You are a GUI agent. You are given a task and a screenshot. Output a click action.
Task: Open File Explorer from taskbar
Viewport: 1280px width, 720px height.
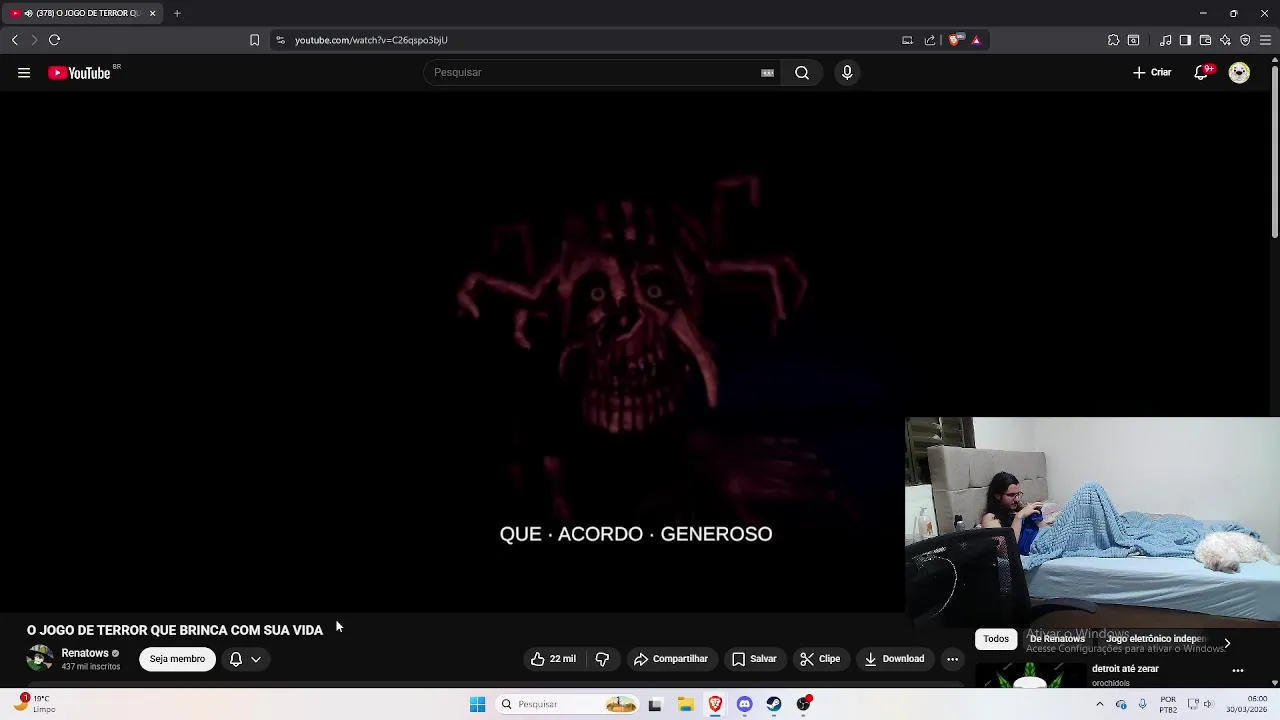point(685,704)
